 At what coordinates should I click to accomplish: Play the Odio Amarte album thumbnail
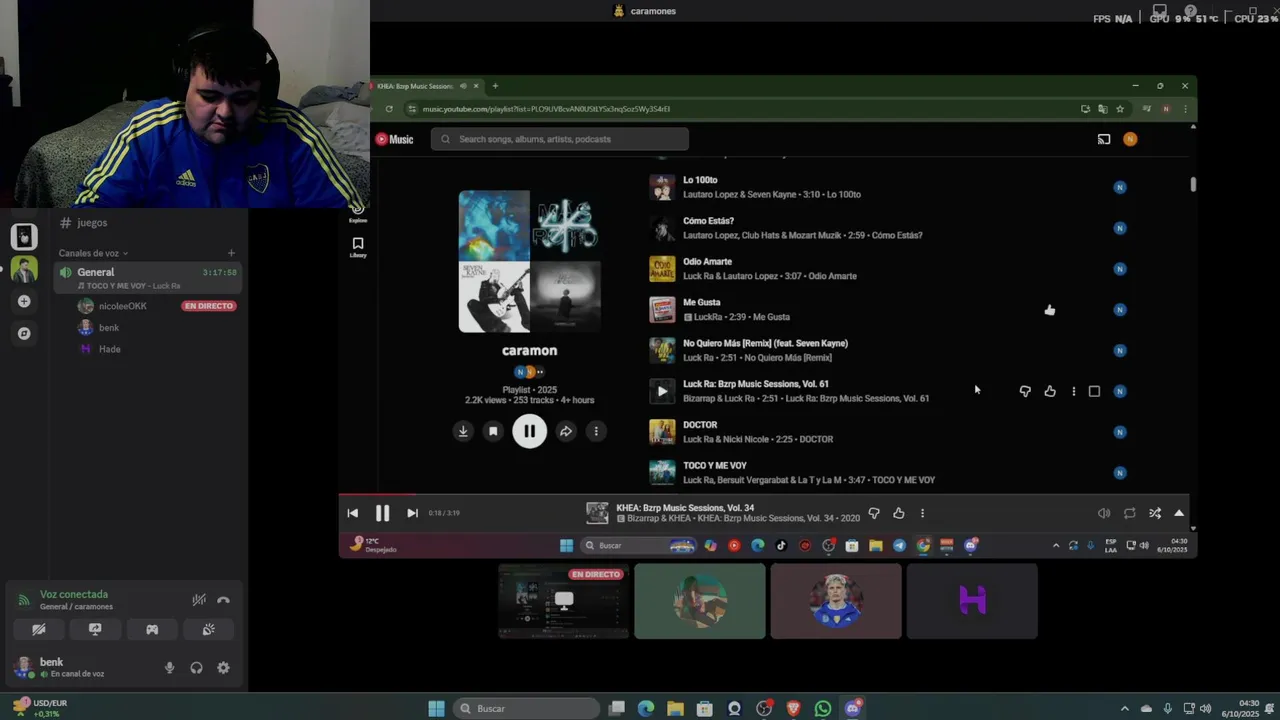[662, 269]
